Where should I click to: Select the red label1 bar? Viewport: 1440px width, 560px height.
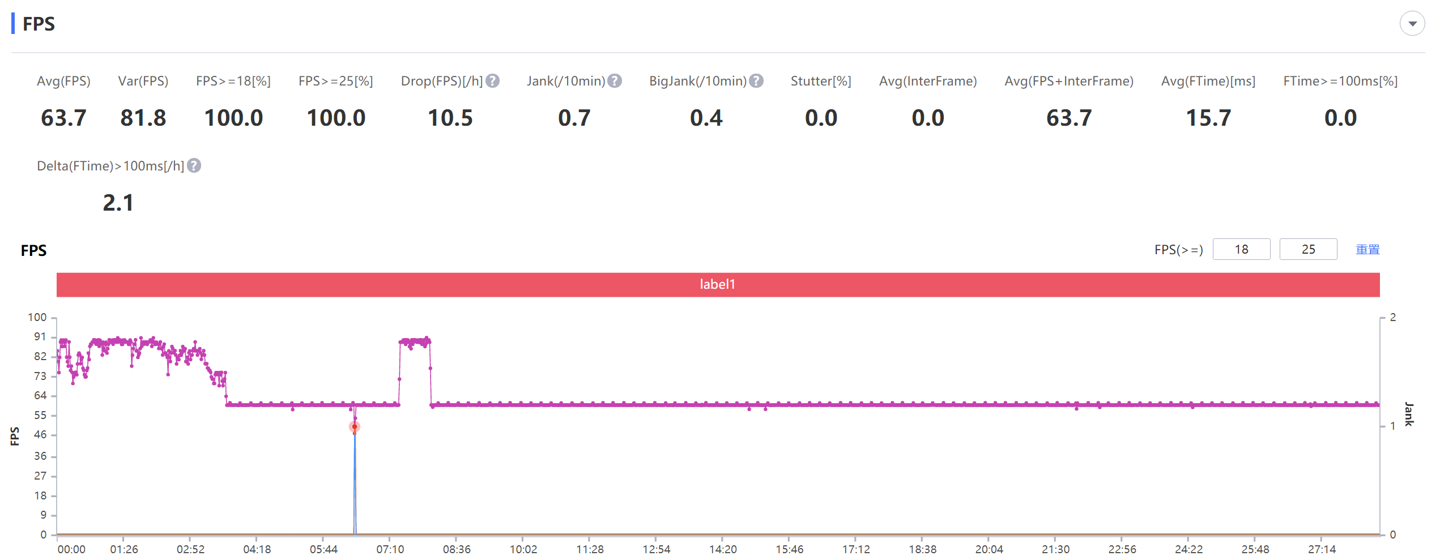point(718,284)
